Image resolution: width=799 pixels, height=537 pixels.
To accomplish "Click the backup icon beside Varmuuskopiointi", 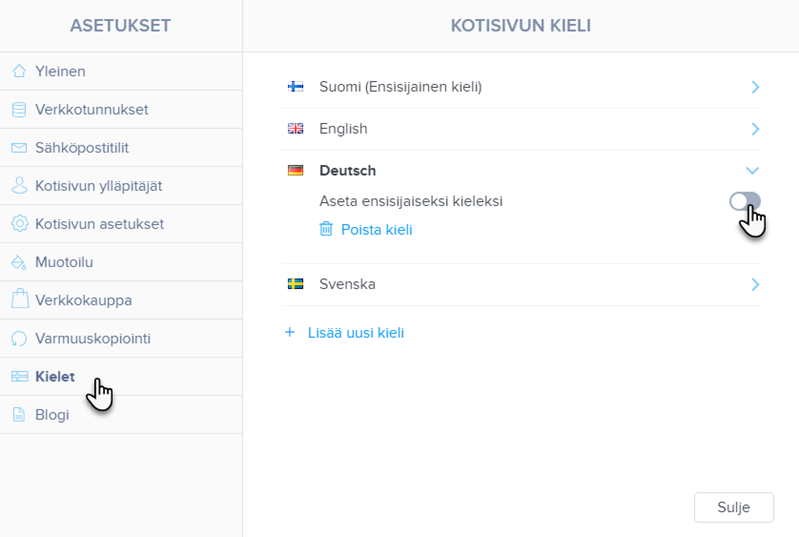I will tap(19, 338).
